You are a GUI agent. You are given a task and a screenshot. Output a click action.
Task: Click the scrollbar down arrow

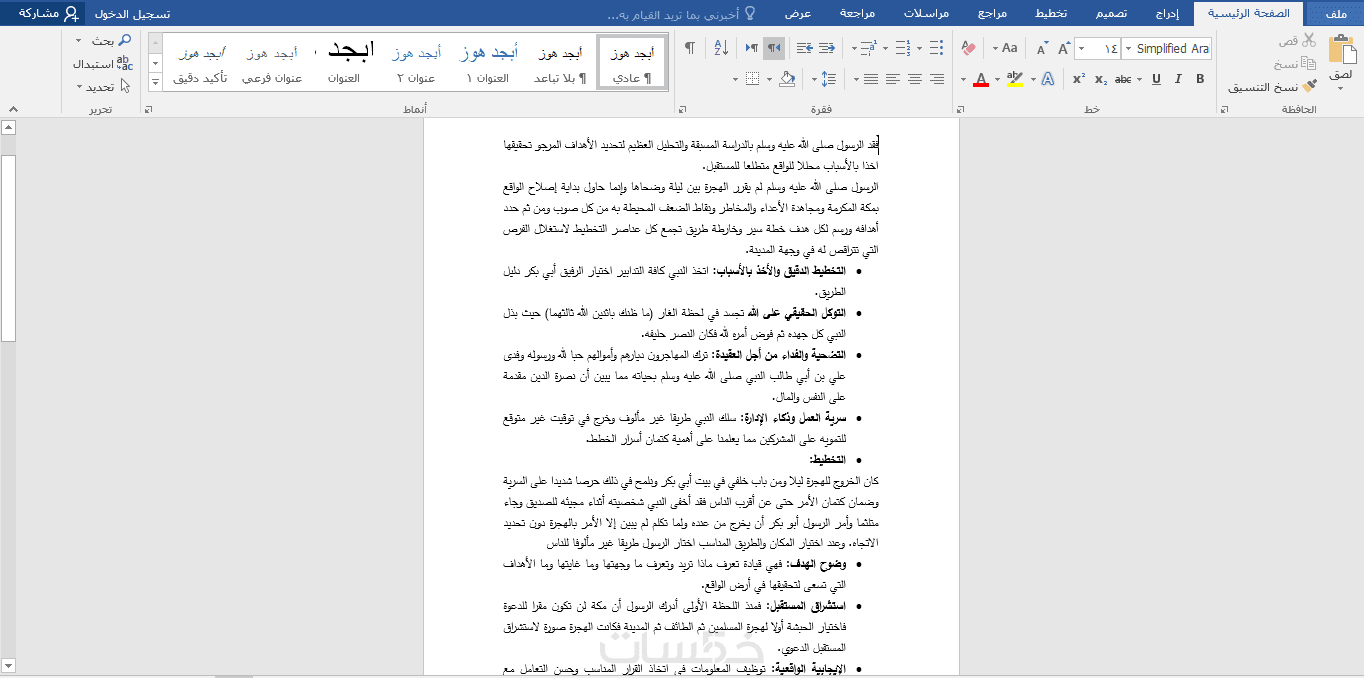tap(8, 665)
